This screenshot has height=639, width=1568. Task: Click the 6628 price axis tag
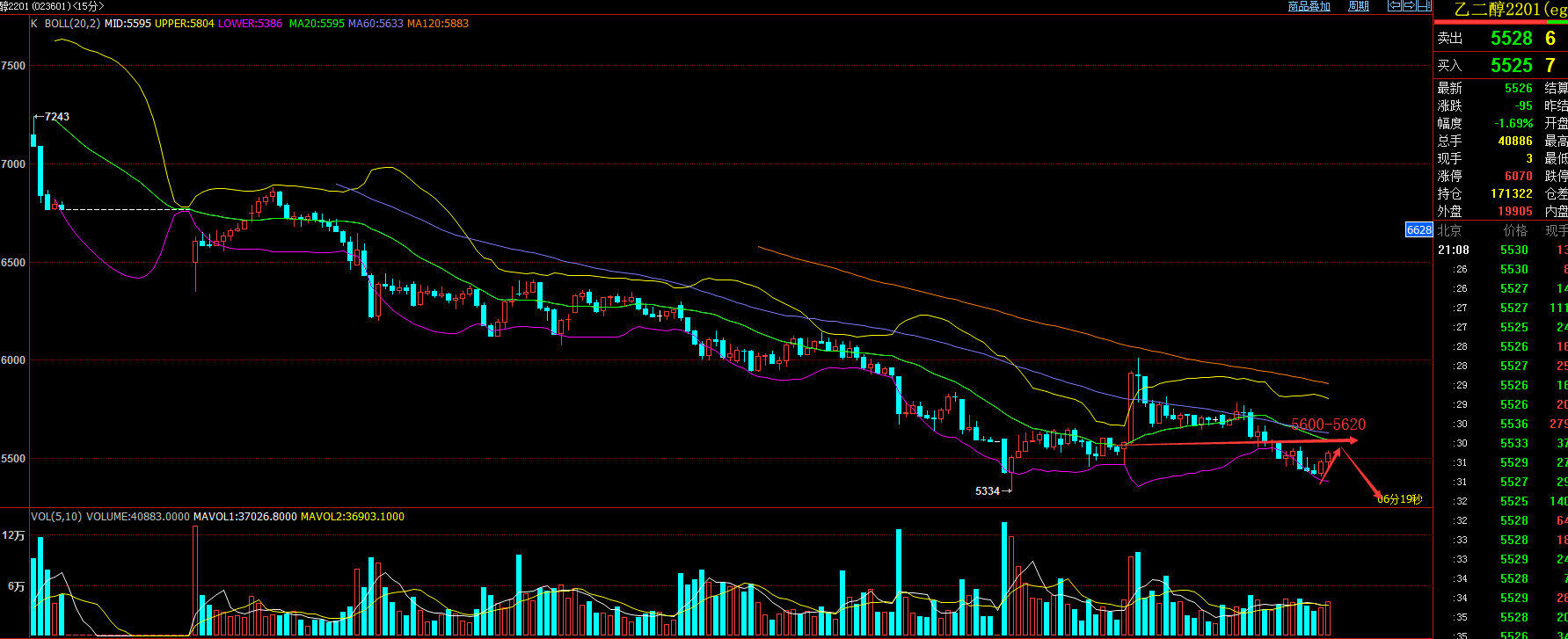[1419, 230]
